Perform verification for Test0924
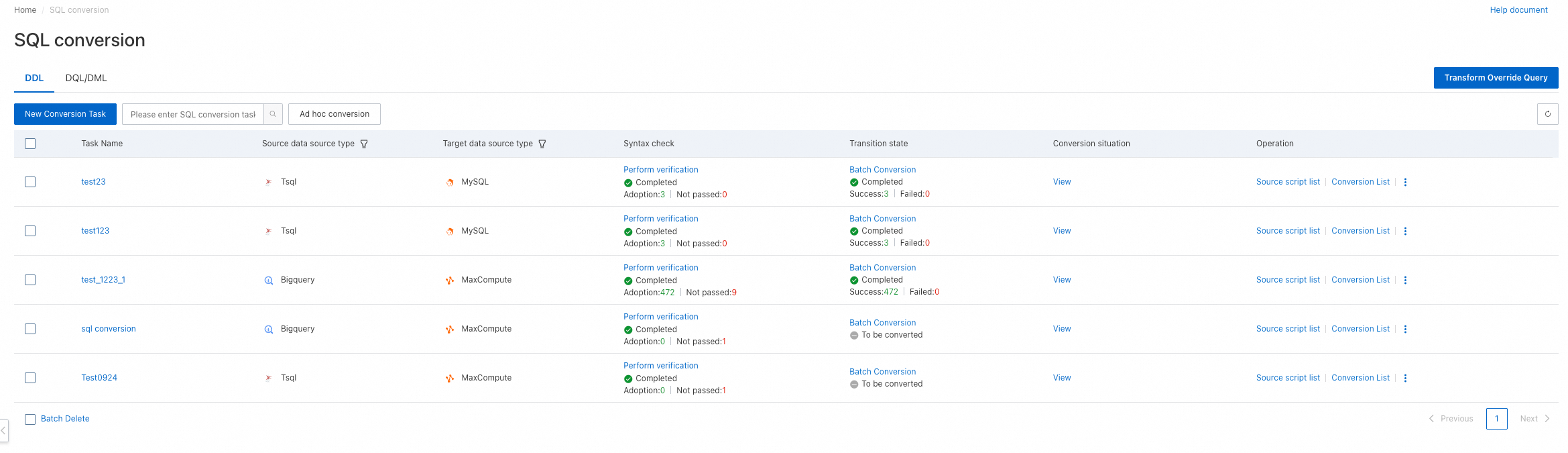 tap(661, 366)
